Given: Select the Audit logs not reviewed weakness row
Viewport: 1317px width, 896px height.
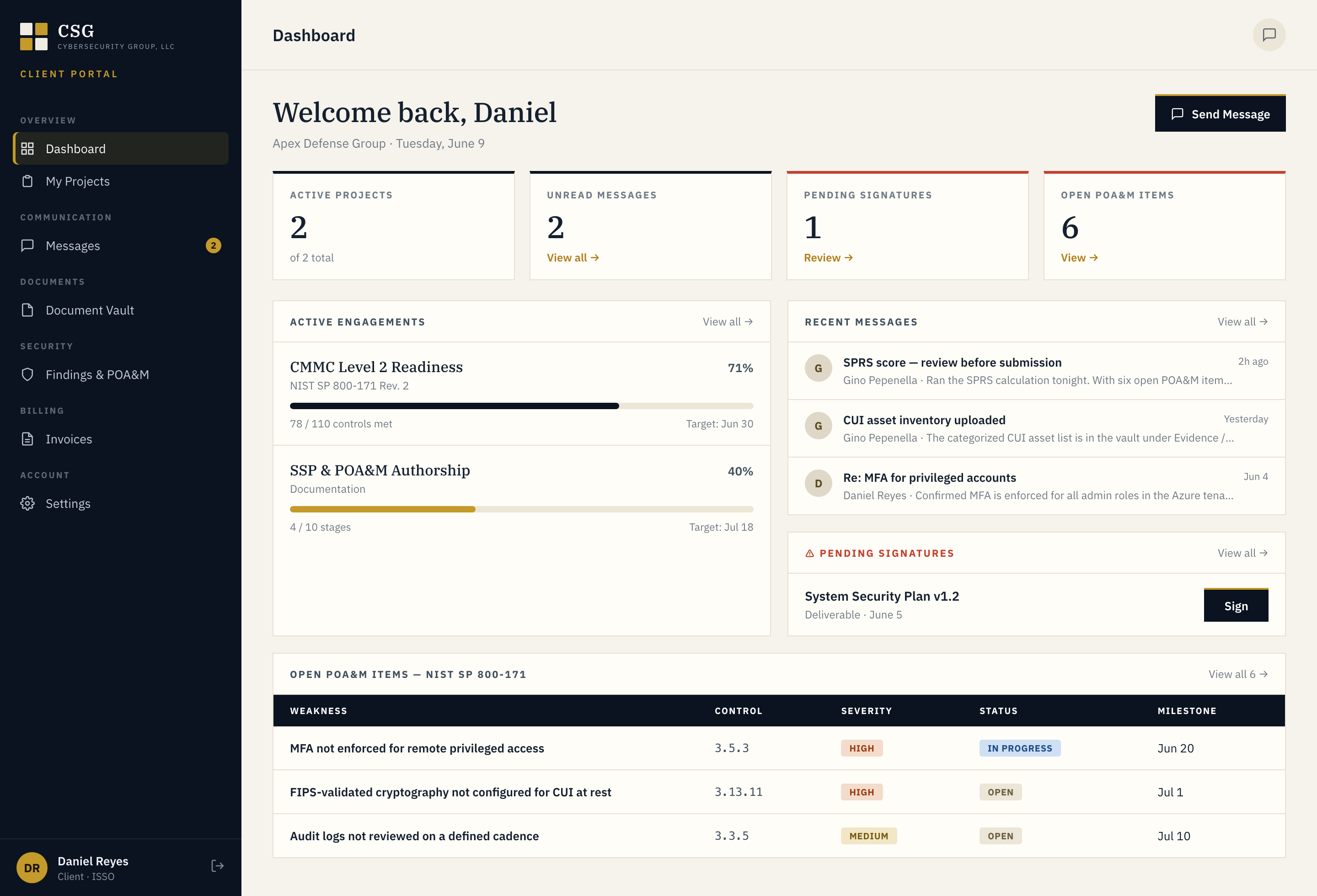Looking at the screenshot, I should tap(779, 836).
